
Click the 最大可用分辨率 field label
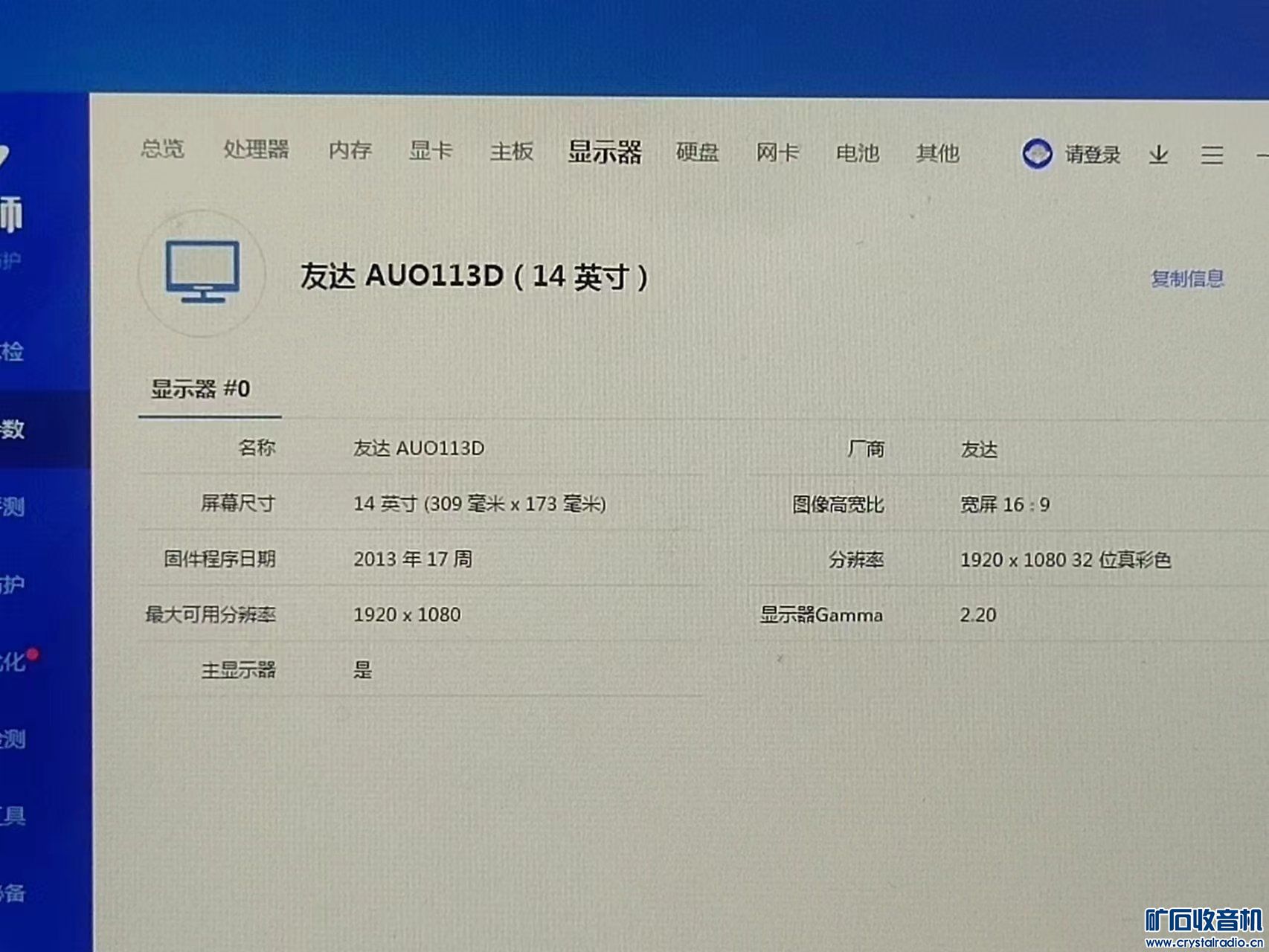coord(211,615)
